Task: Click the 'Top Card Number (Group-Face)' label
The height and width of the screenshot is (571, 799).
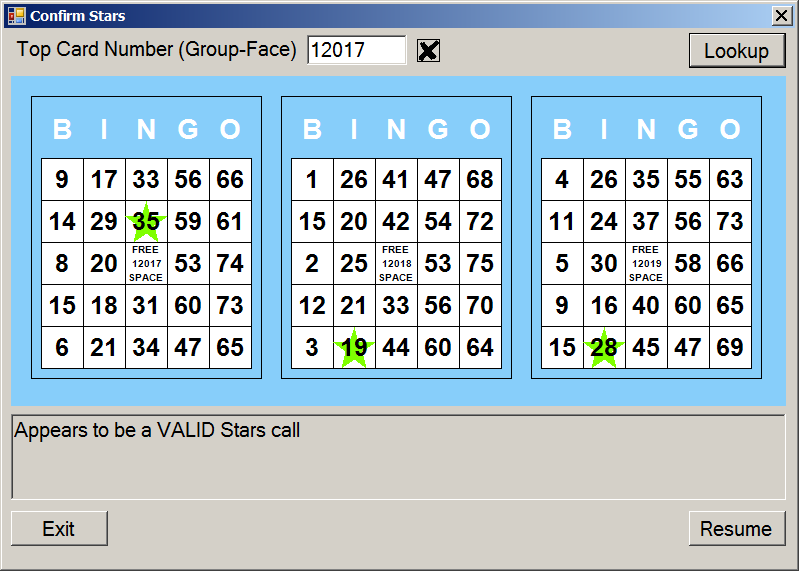Action: click(x=156, y=50)
